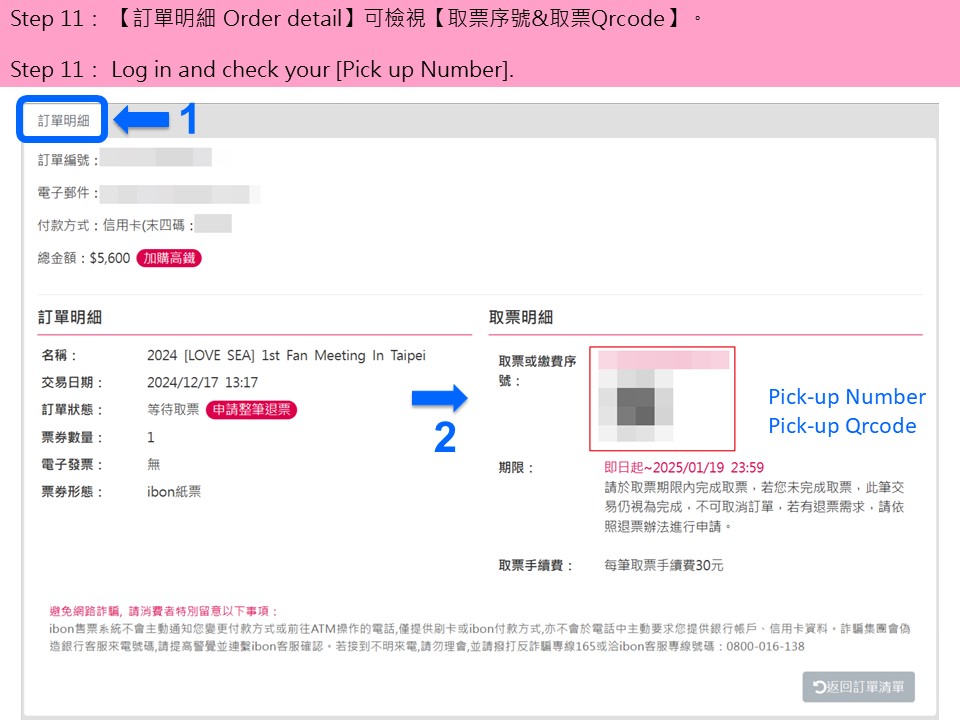Click blue right arrow above number 2
Viewport: 960px width, 720px height.
click(440, 399)
